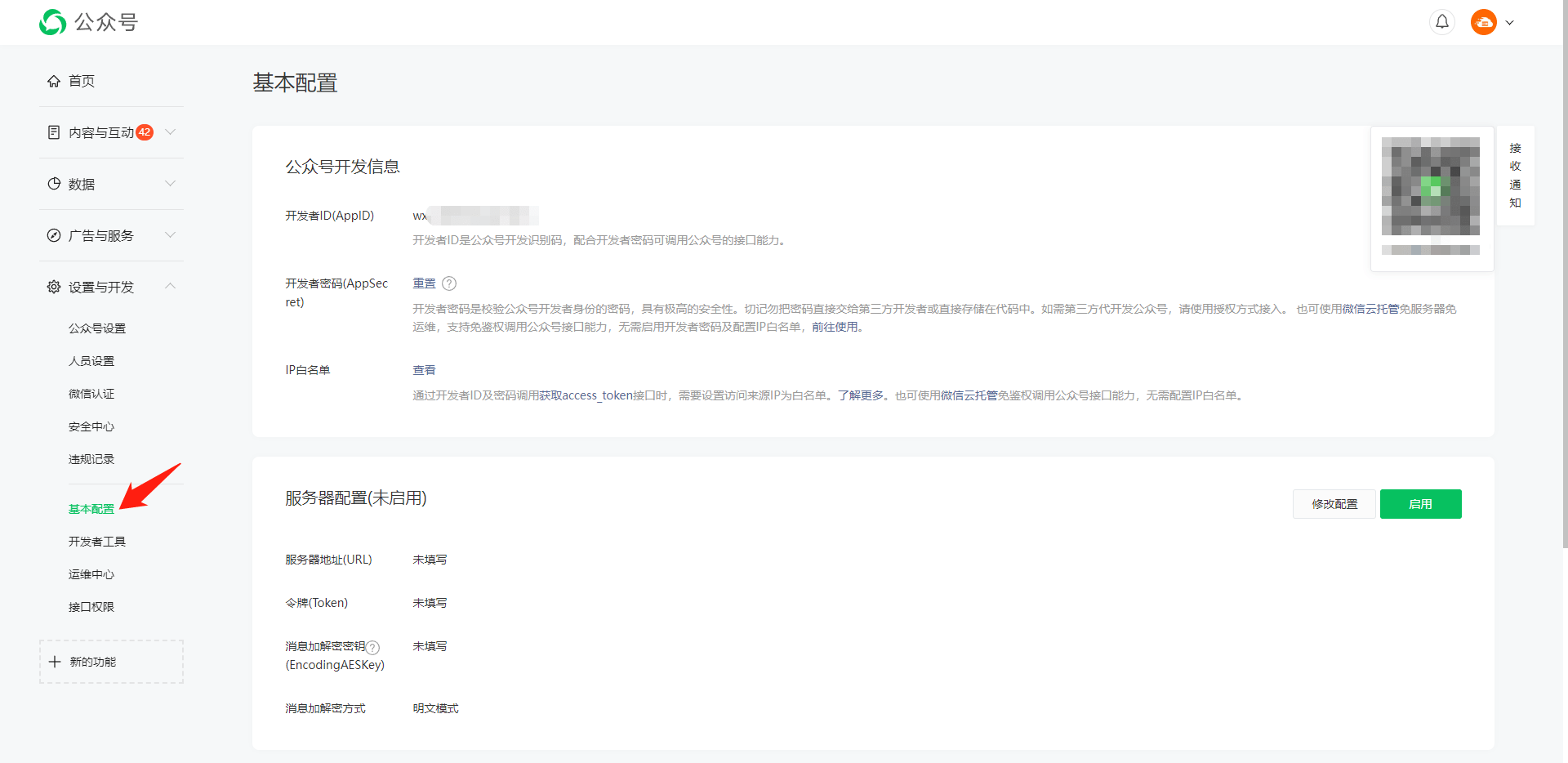The height and width of the screenshot is (763, 1568).
Task: Click the plus icon for 新的功能
Action: point(55,662)
